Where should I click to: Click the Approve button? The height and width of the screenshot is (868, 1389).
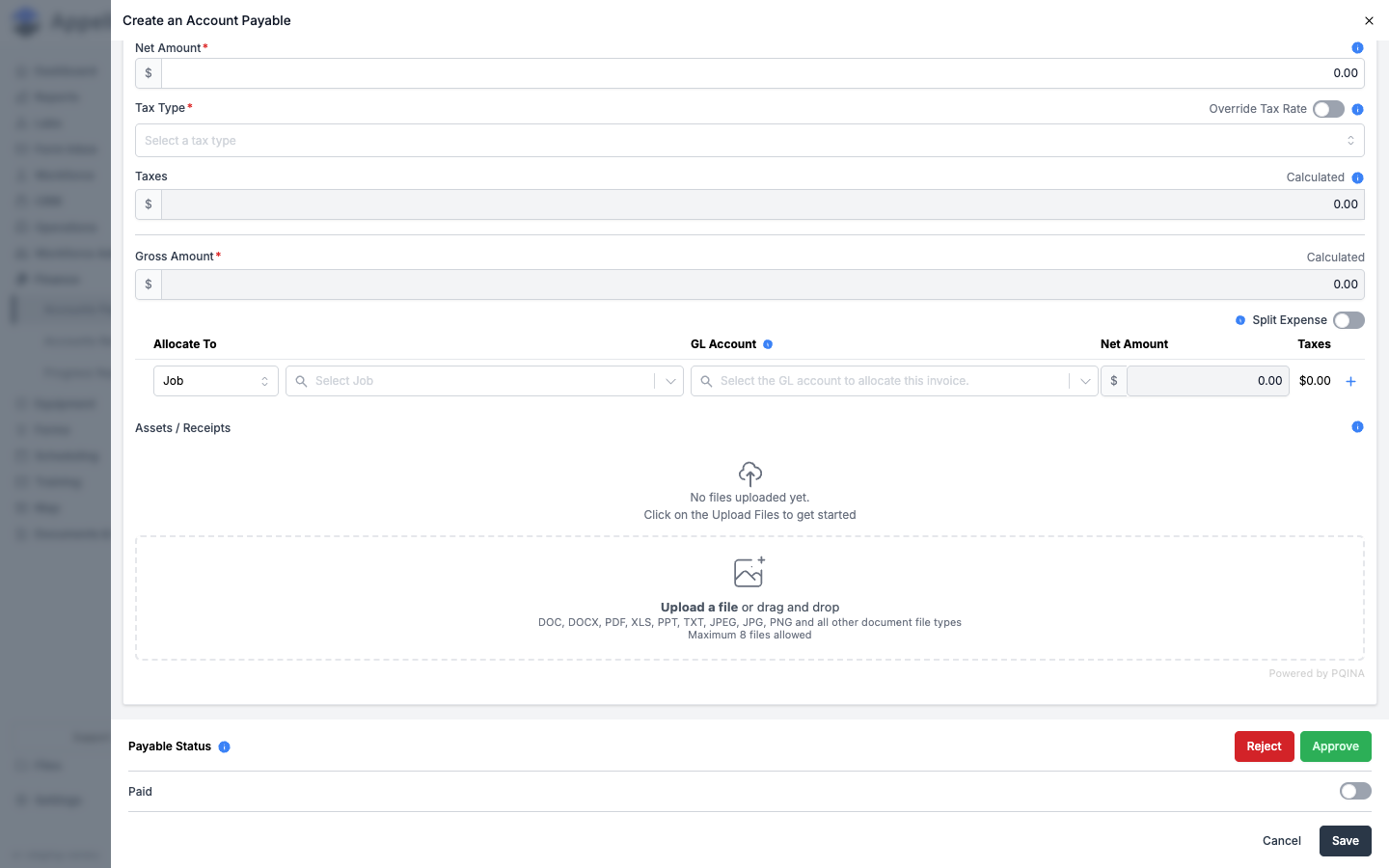1335,746
